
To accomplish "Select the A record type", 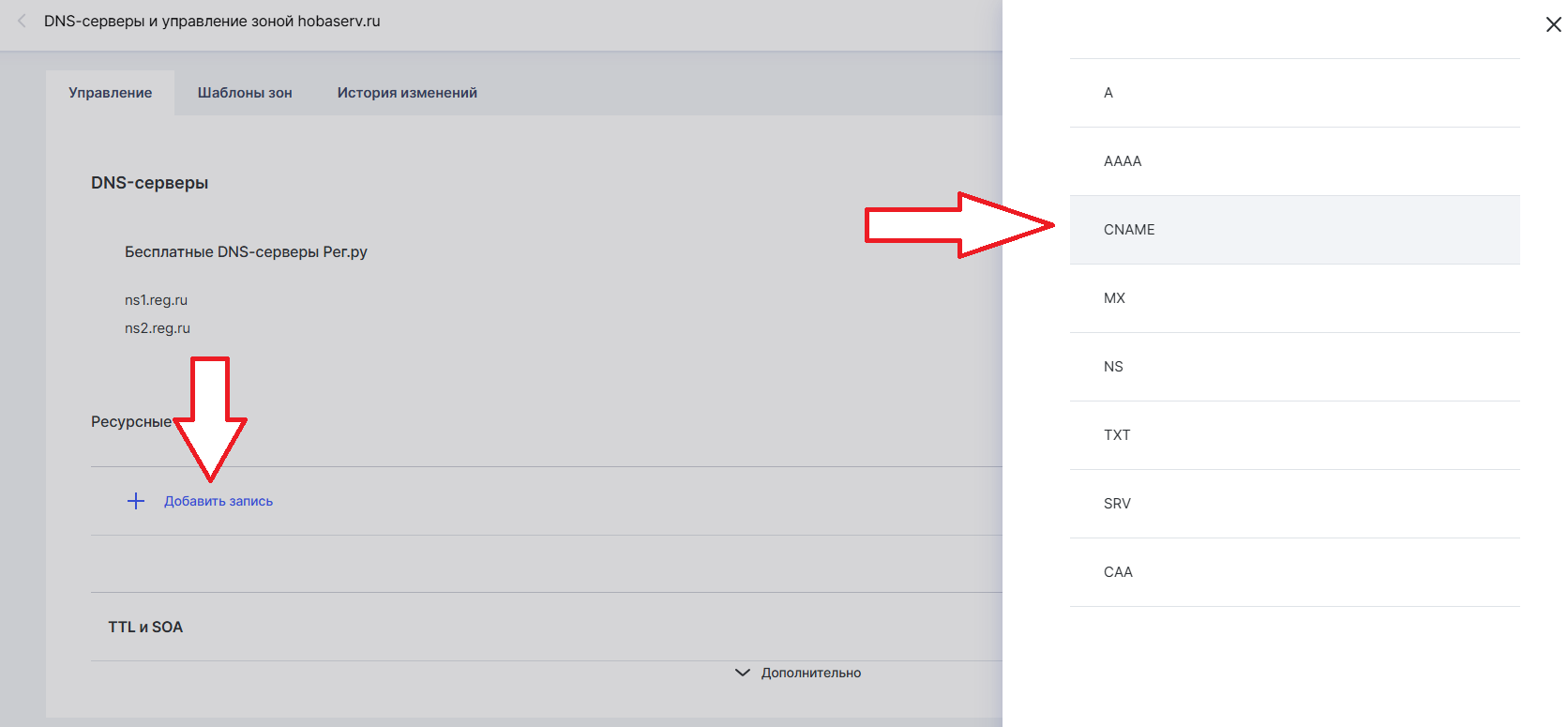I will tap(1294, 93).
